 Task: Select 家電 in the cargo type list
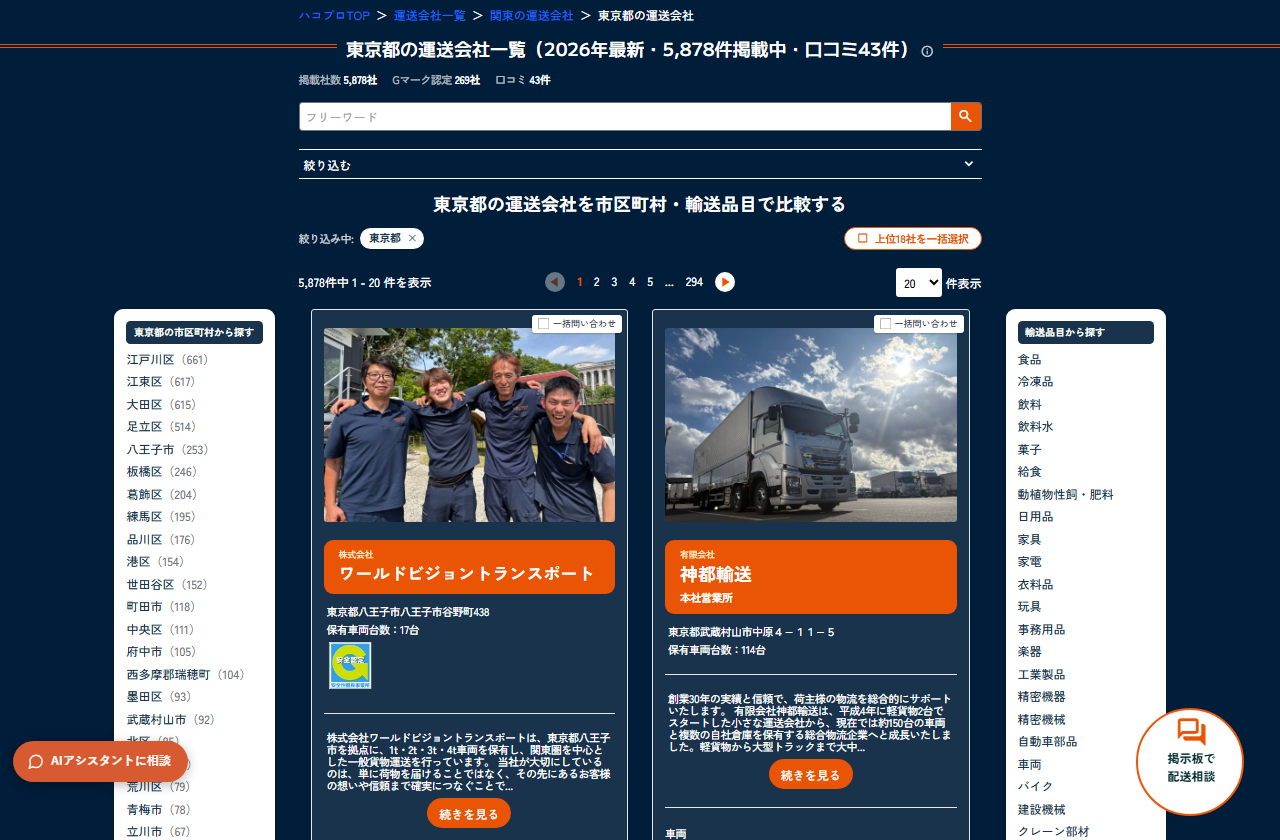[1029, 562]
